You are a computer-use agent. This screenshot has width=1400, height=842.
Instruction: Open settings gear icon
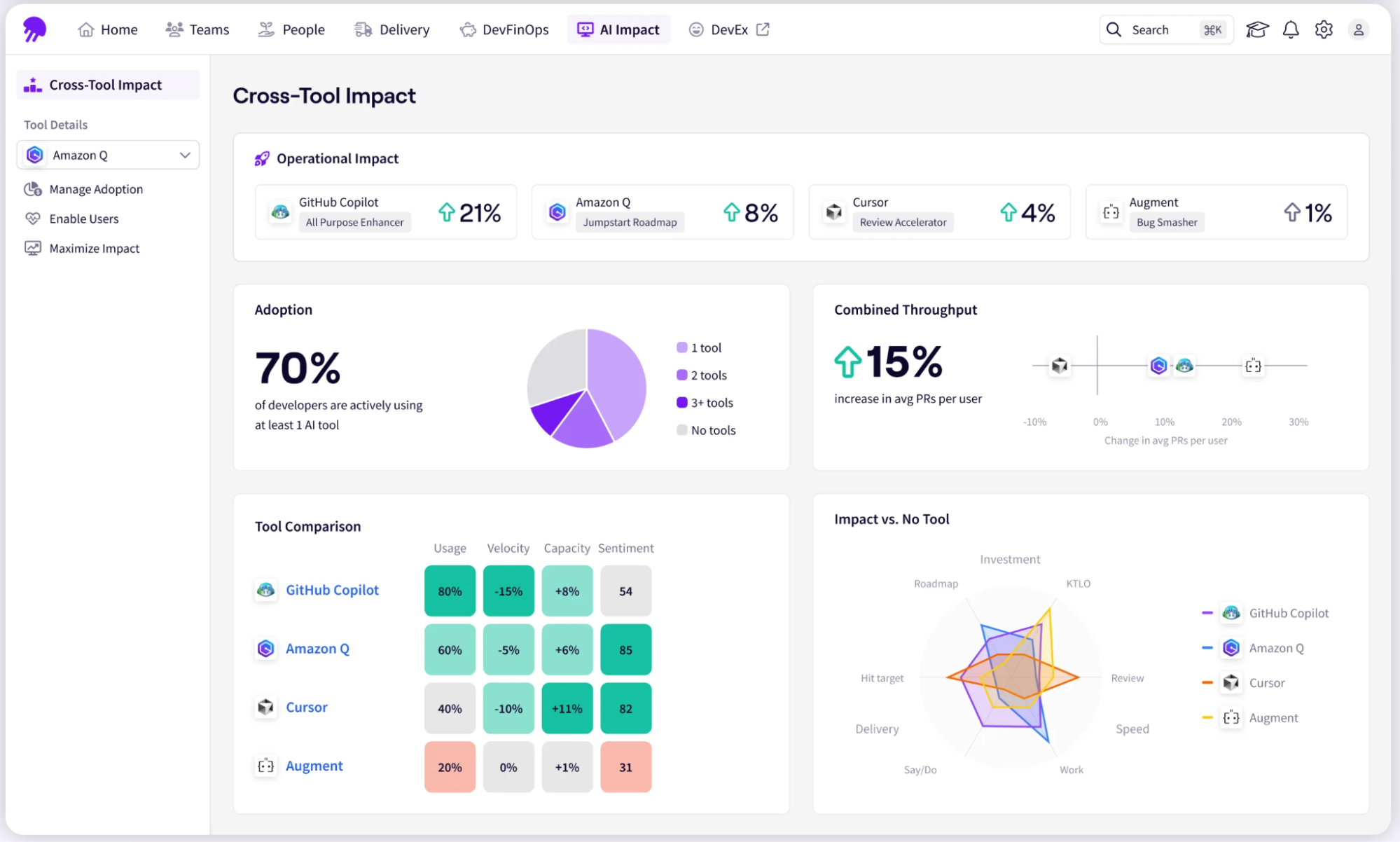(1324, 29)
